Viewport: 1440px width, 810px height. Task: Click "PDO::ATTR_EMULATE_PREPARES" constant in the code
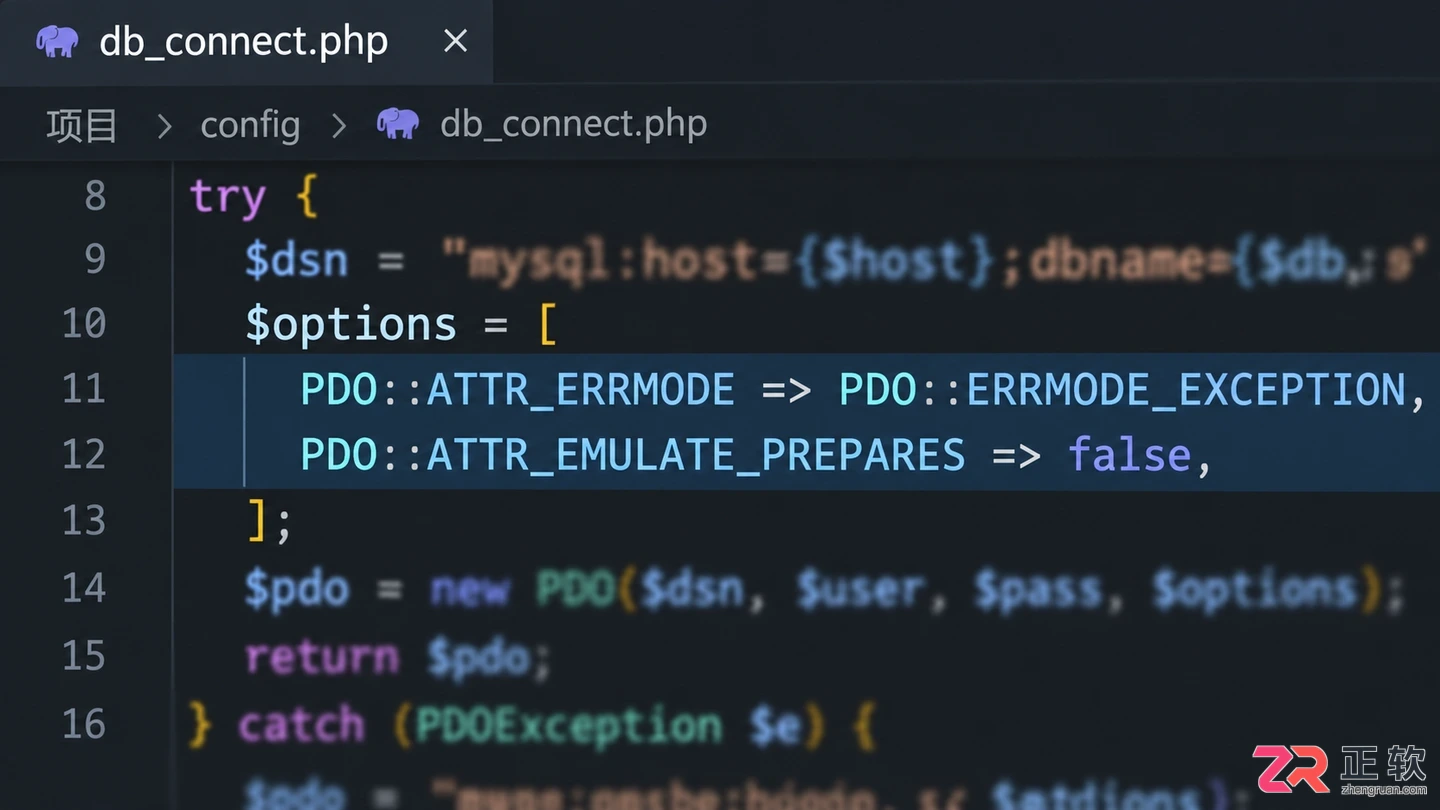click(633, 455)
